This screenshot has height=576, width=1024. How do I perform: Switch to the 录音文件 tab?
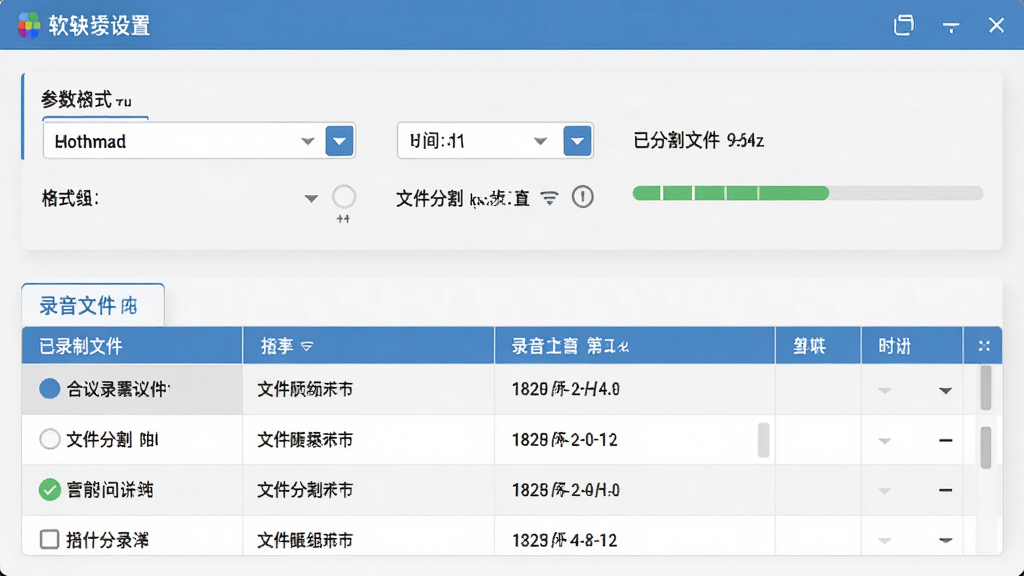tap(93, 306)
